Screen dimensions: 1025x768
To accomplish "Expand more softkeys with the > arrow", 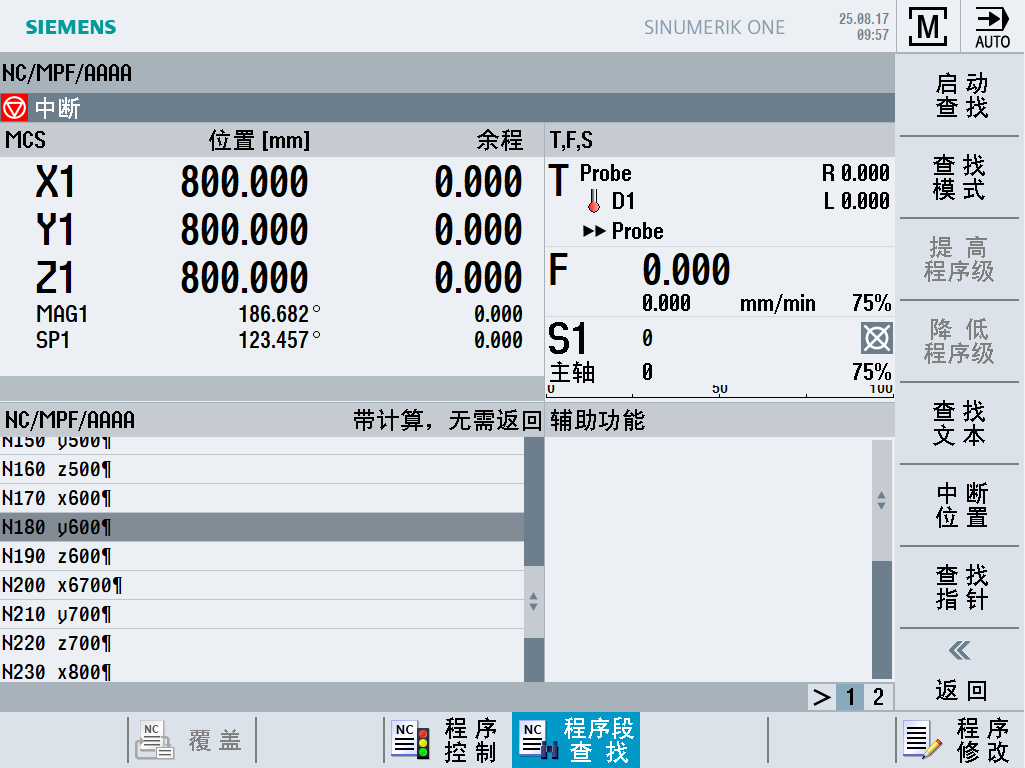I will (x=822, y=697).
